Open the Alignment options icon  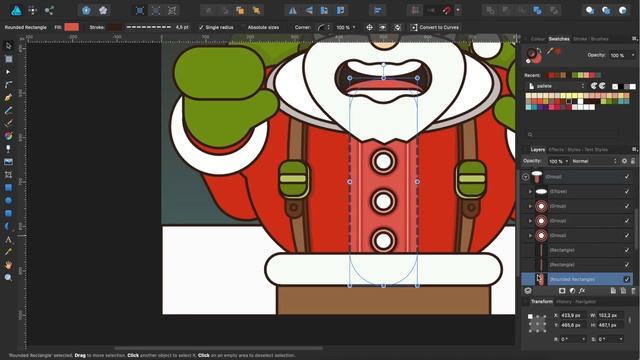378,11
